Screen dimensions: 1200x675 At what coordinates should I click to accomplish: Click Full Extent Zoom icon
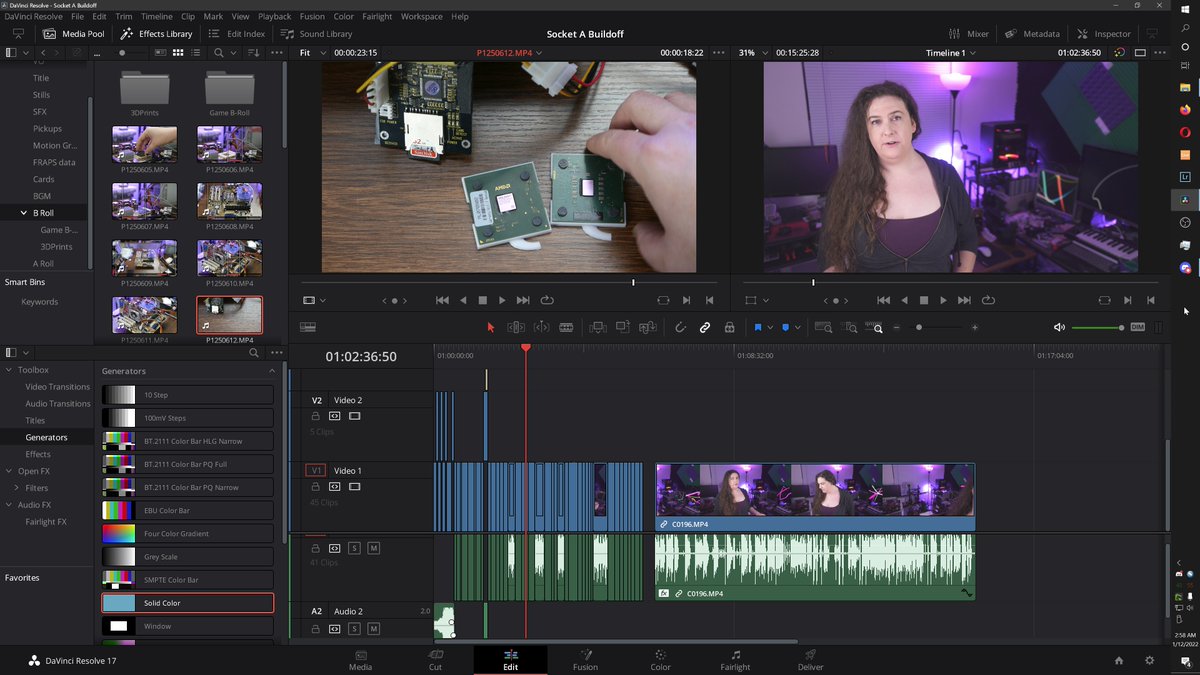[824, 327]
